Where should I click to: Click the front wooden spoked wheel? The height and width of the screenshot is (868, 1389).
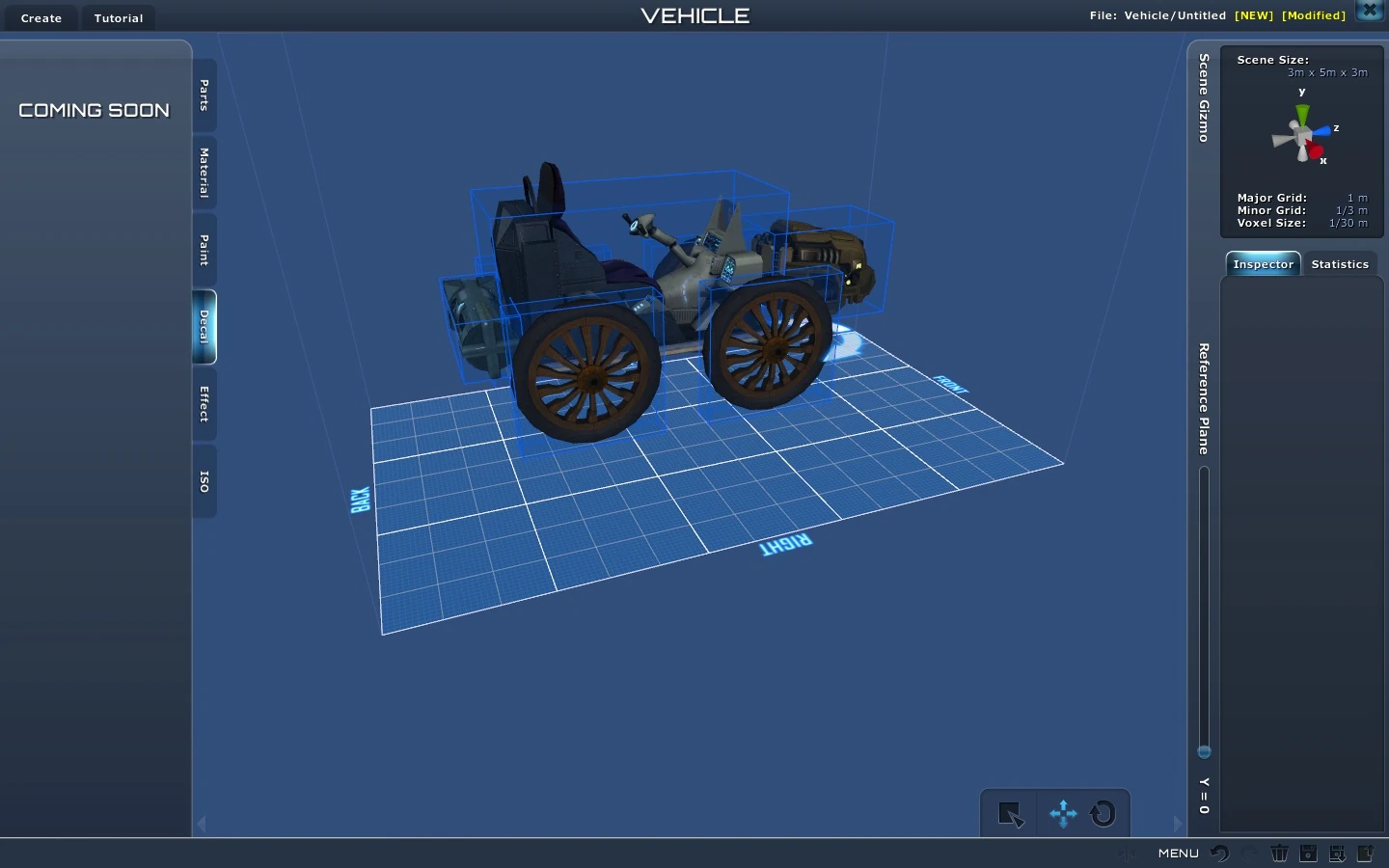(769, 345)
